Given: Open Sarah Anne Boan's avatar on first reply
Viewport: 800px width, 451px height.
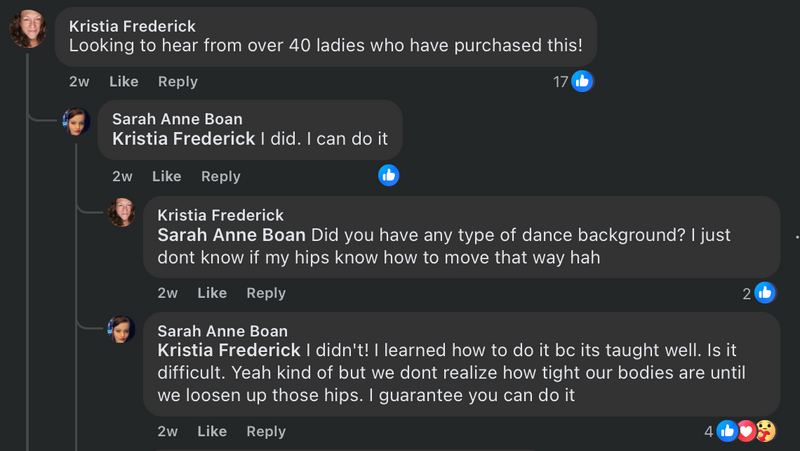Looking at the screenshot, I should [x=77, y=121].
